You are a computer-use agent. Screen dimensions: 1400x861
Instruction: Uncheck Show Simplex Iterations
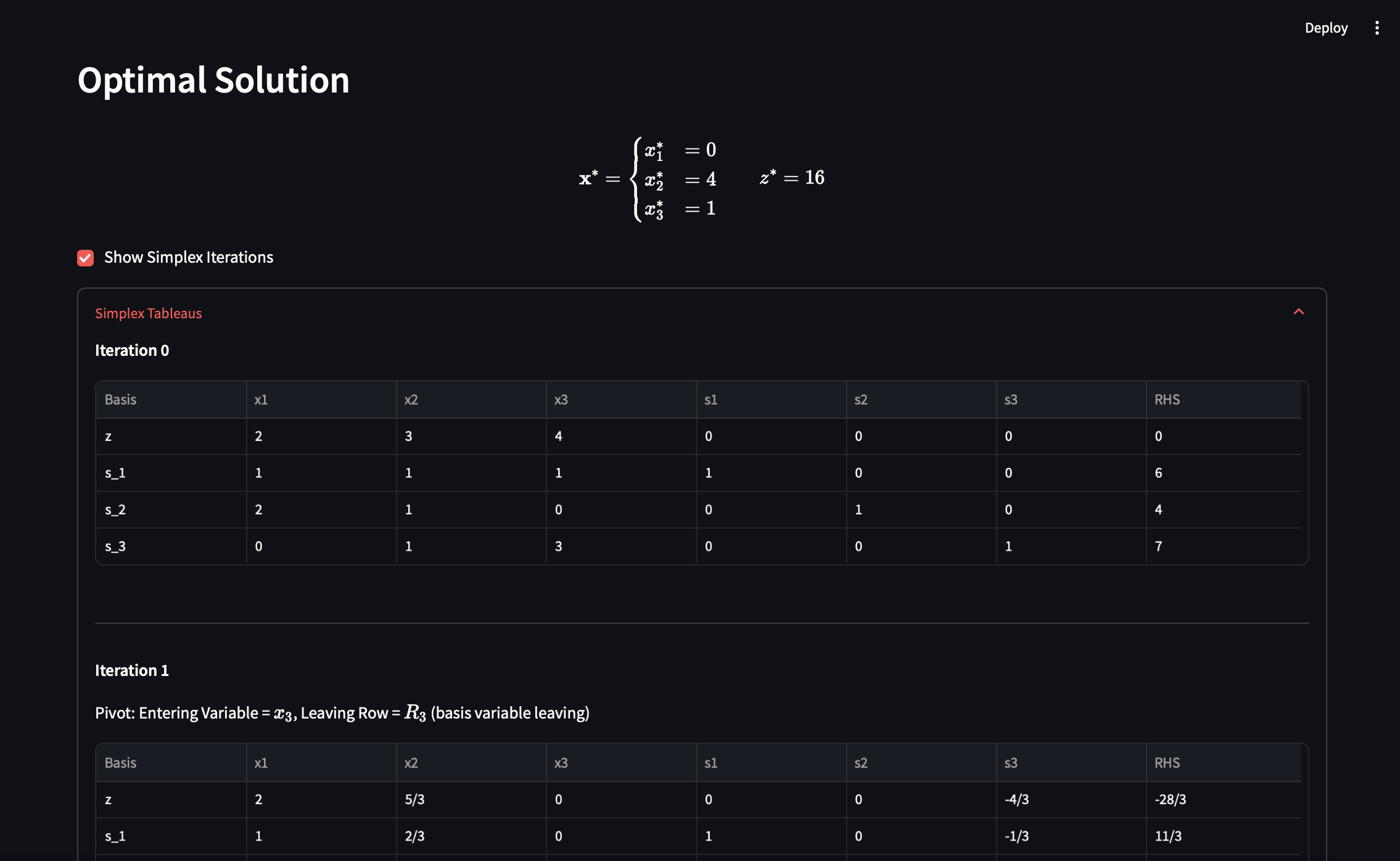coord(85,257)
